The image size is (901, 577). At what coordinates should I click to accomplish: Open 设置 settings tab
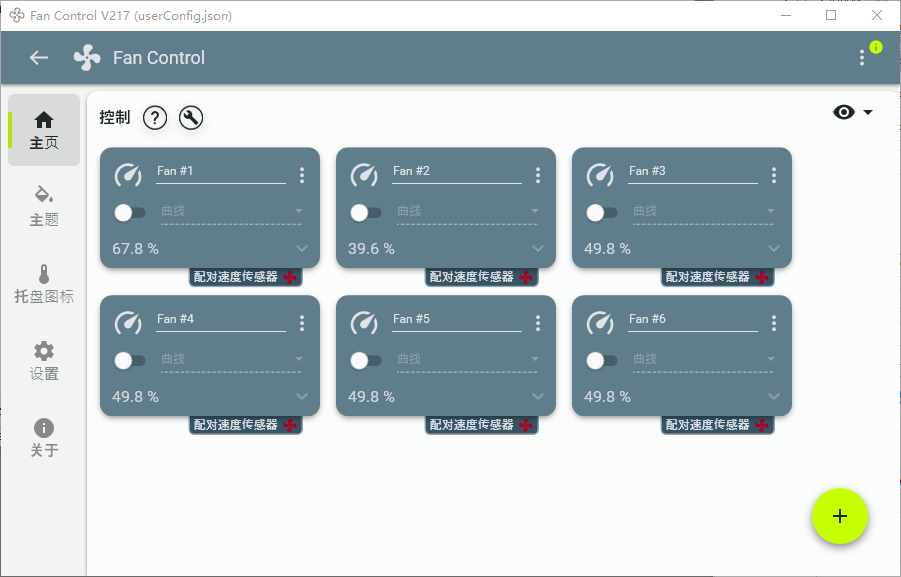pyautogui.click(x=44, y=361)
